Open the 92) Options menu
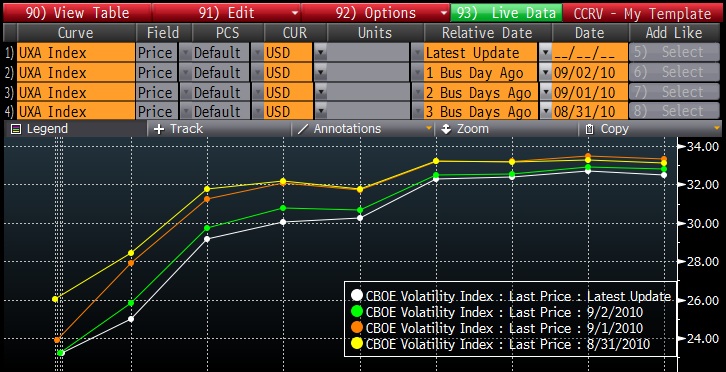This screenshot has width=726, height=372. click(376, 13)
